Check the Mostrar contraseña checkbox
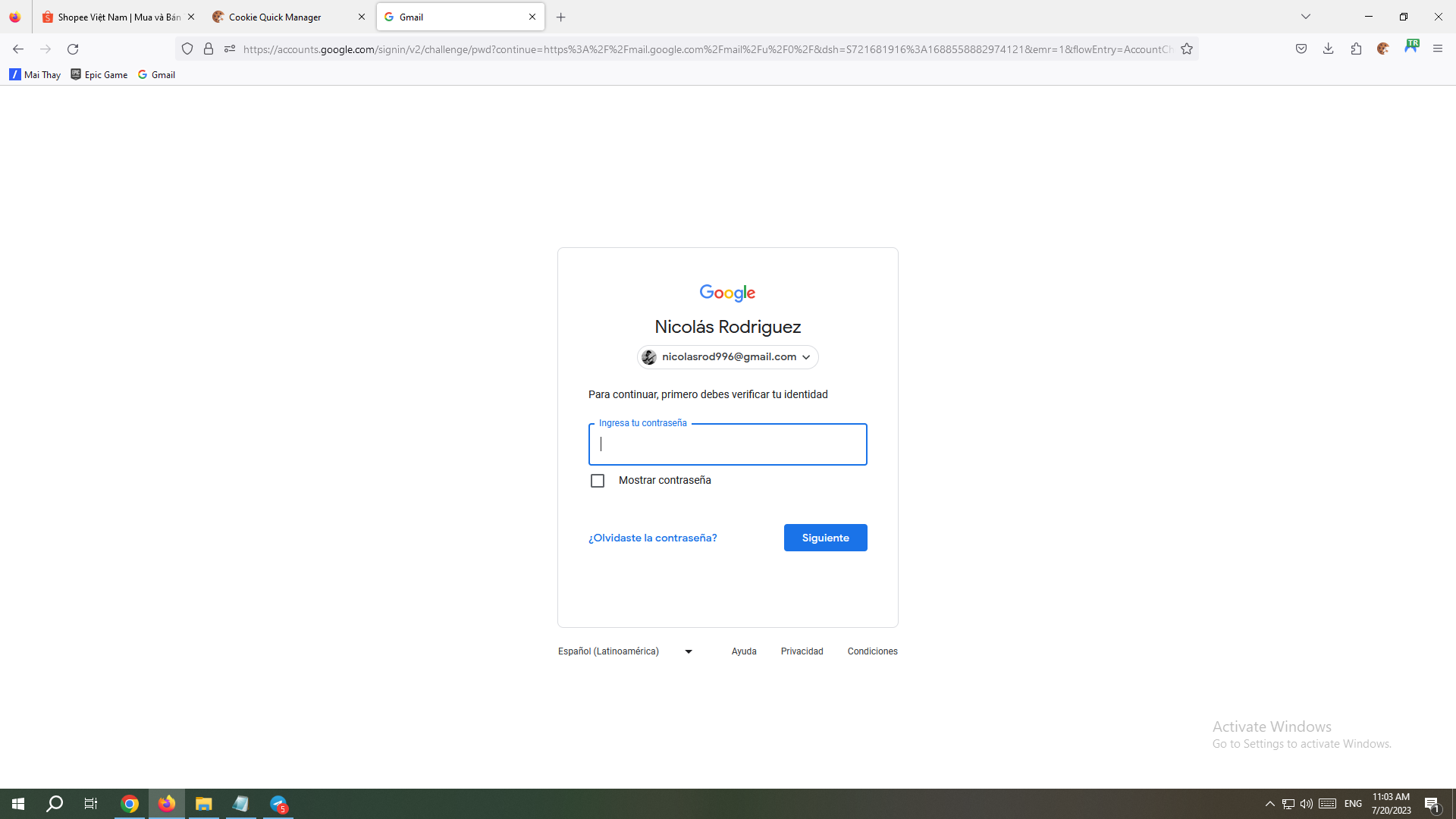The width and height of the screenshot is (1456, 819). [x=598, y=481]
